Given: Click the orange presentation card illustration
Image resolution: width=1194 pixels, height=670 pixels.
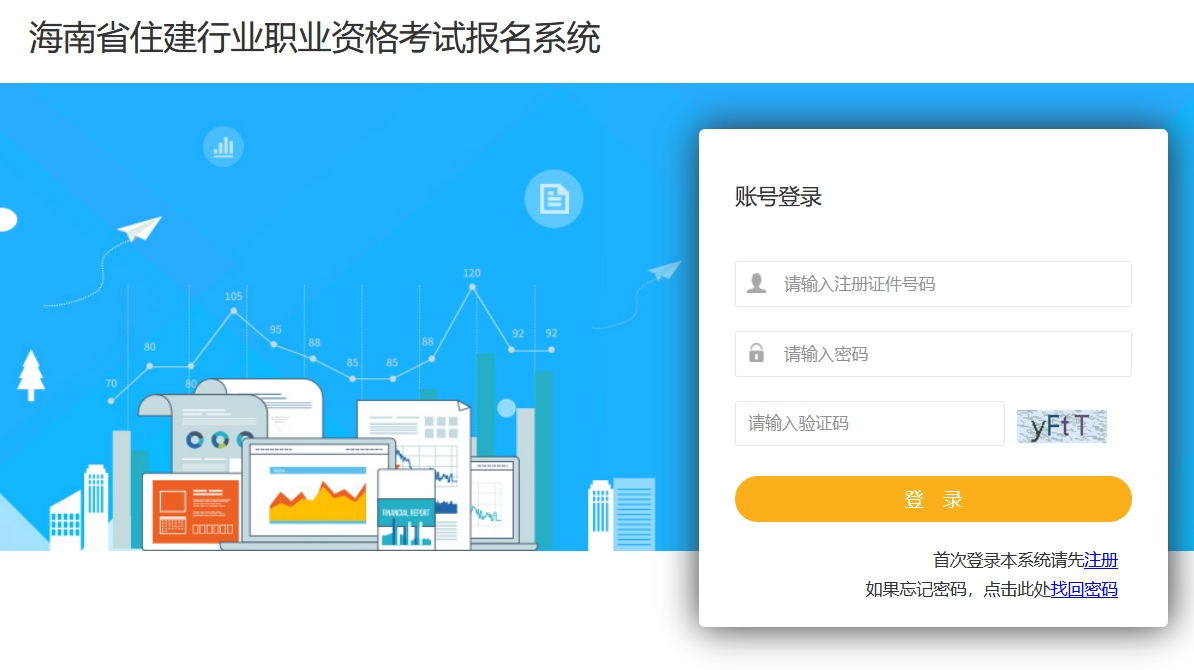Looking at the screenshot, I should click(x=192, y=510).
